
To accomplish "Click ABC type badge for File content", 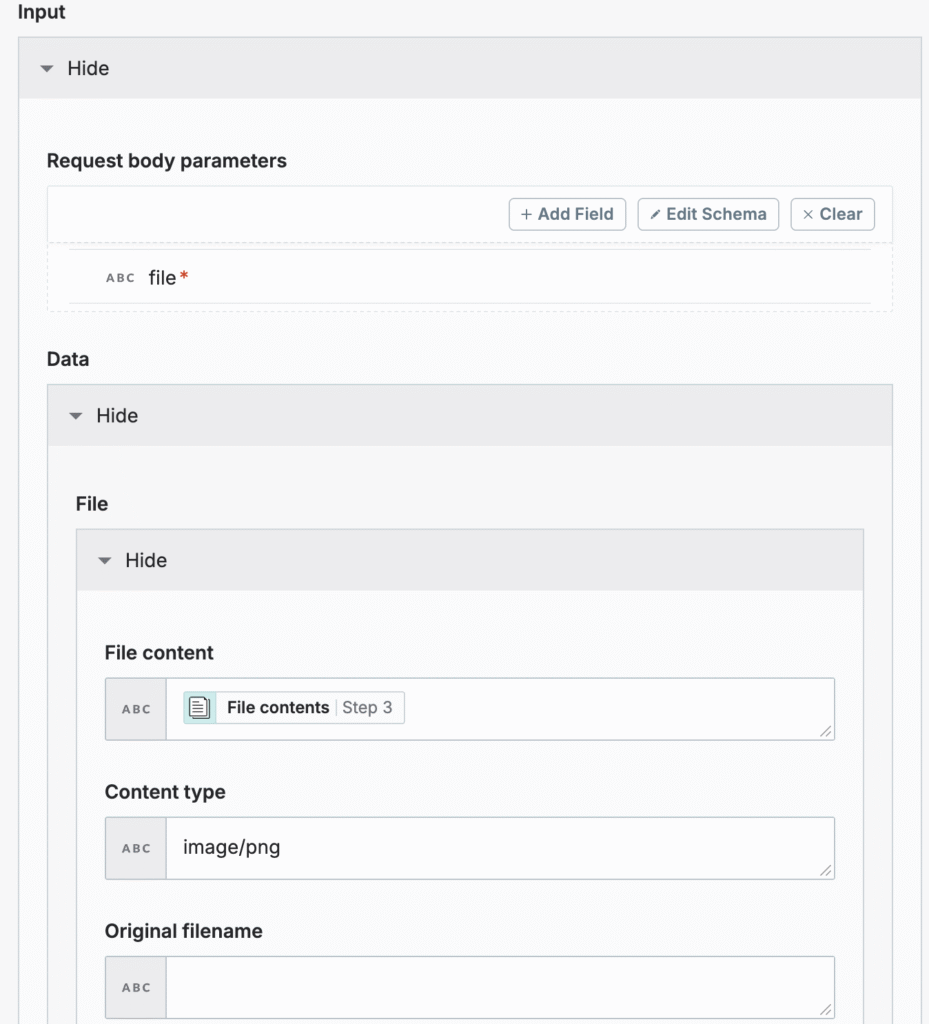I will coord(136,709).
